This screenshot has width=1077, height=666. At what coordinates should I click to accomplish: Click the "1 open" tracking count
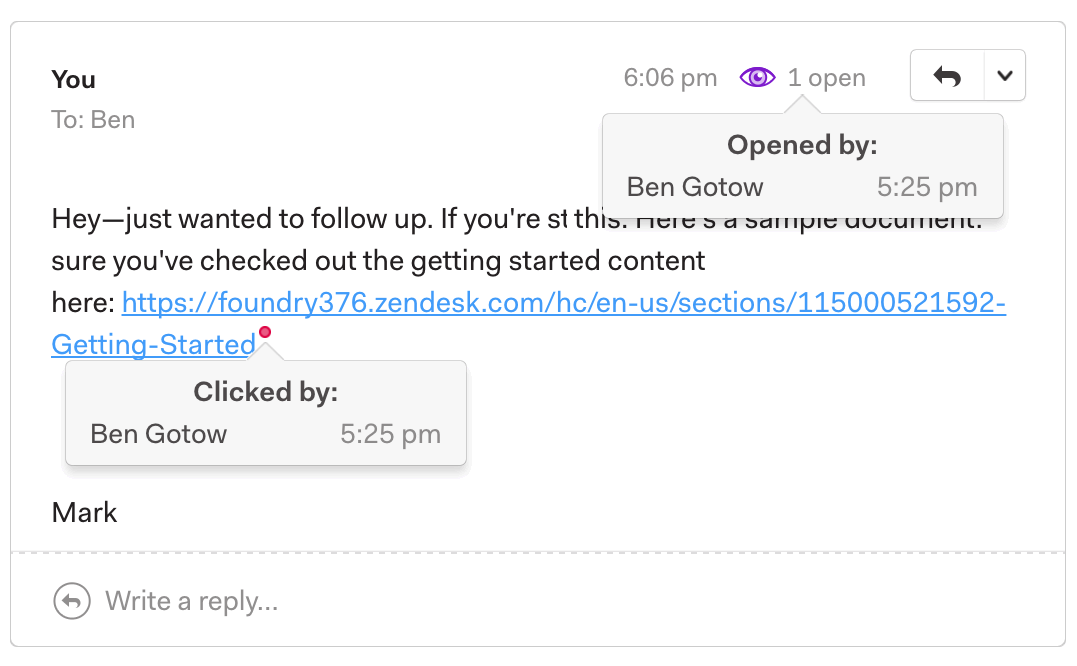coord(826,78)
